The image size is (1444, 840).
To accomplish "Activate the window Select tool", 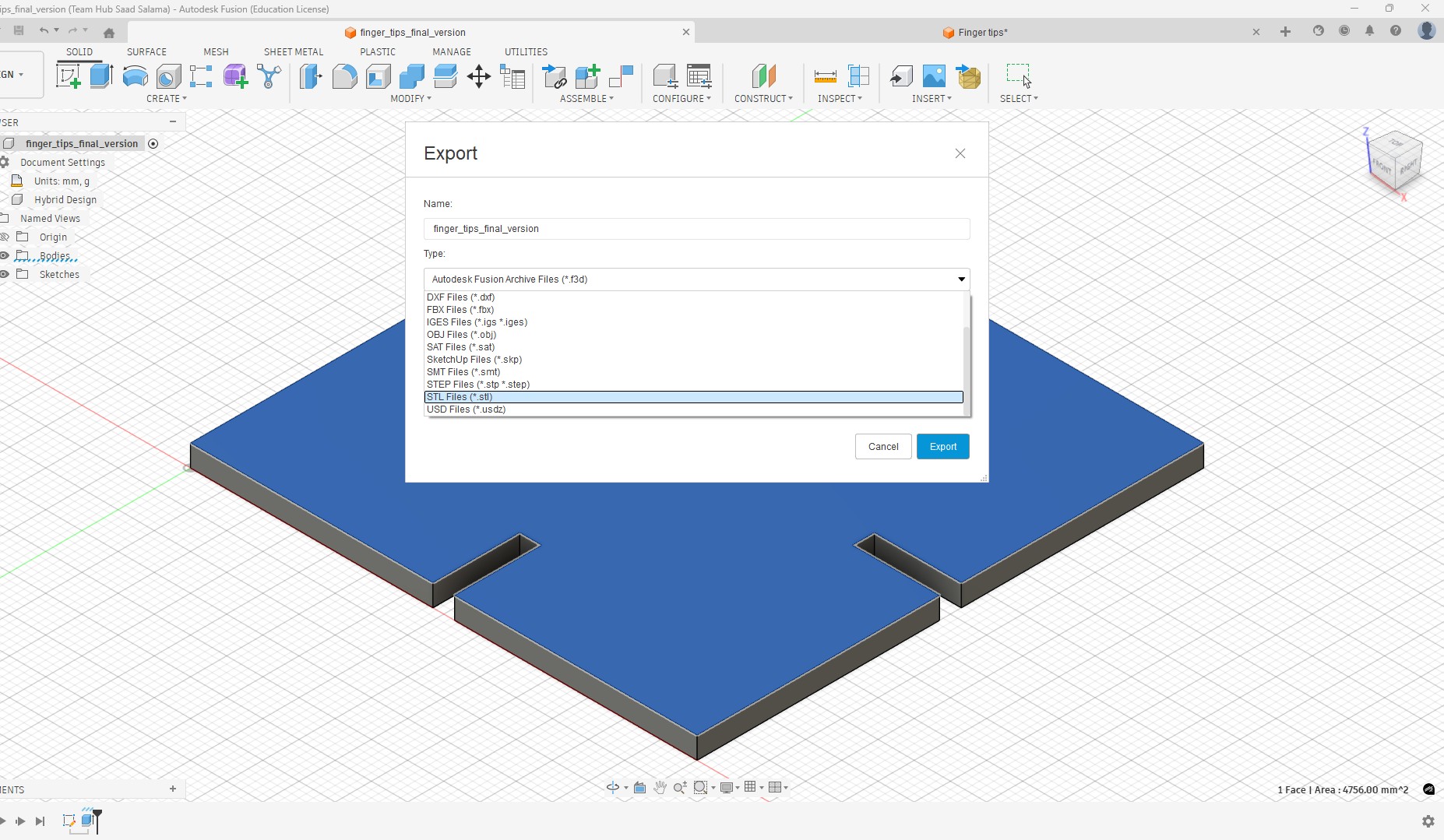I will click(1018, 76).
